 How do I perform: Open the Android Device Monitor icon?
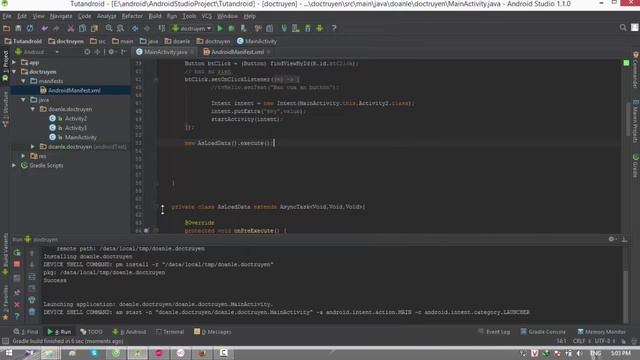(320, 28)
